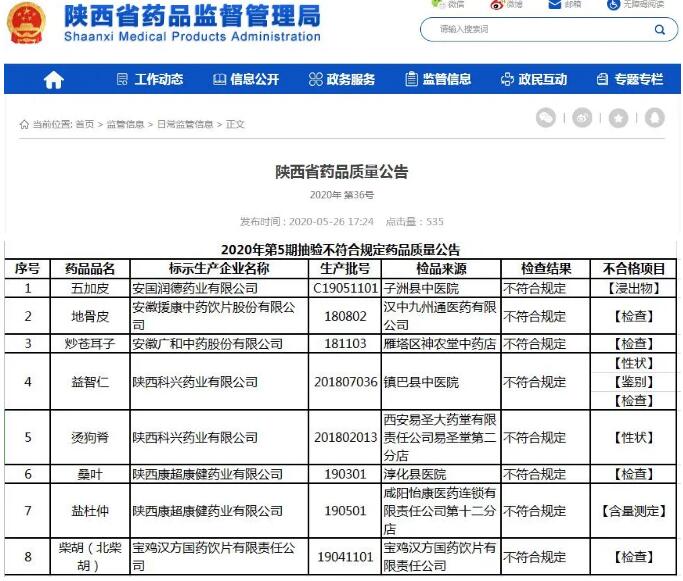Open the 政民互动 menu
This screenshot has height=581, width=683.
(x=534, y=80)
